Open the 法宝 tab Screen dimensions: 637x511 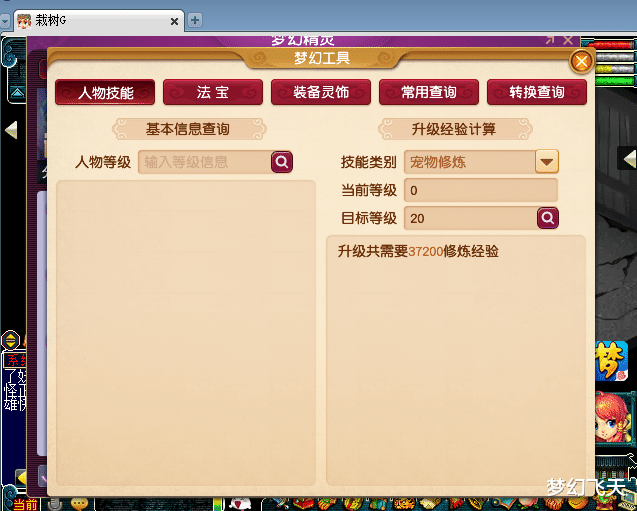(x=213, y=92)
